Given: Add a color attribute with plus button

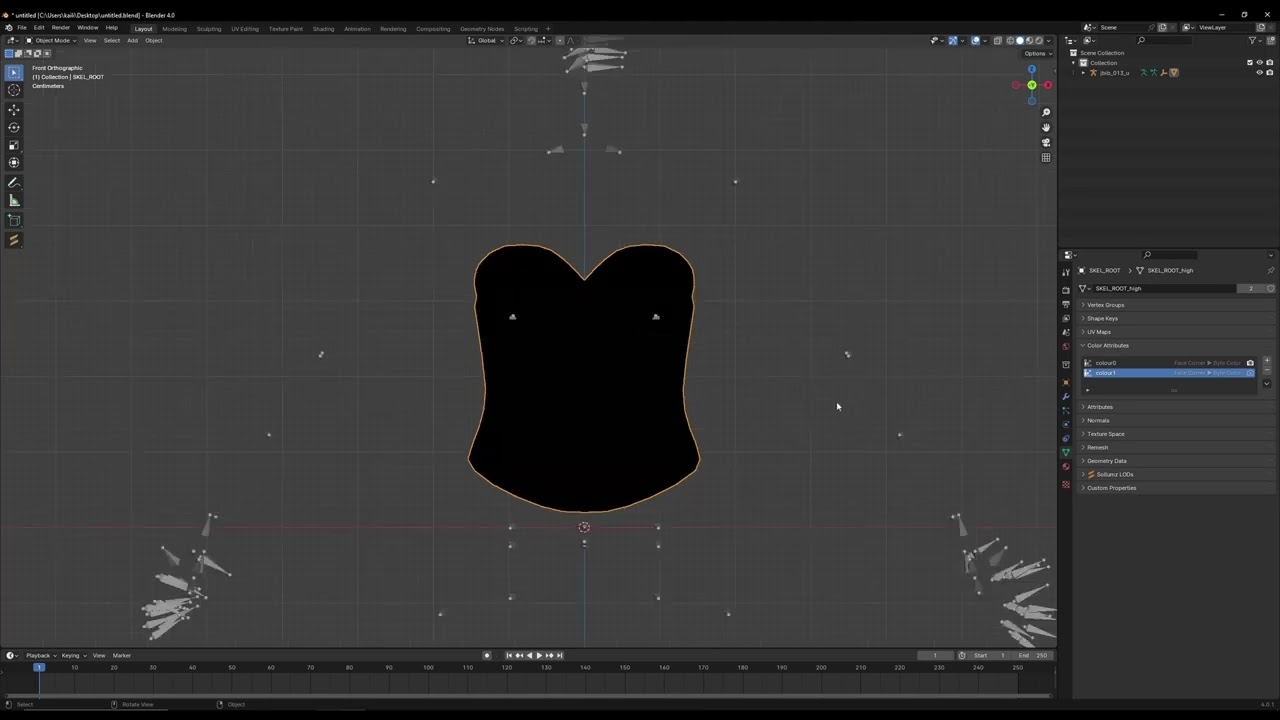Looking at the screenshot, I should (1267, 361).
